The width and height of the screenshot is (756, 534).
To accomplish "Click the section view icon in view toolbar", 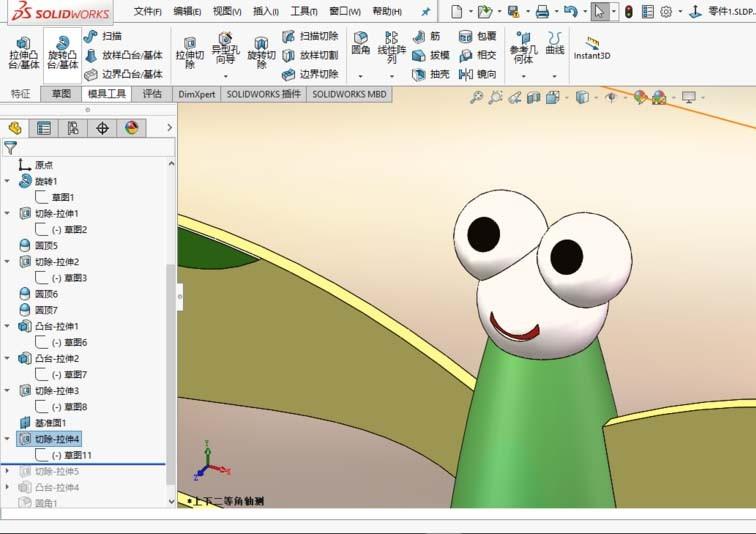I will pos(533,98).
